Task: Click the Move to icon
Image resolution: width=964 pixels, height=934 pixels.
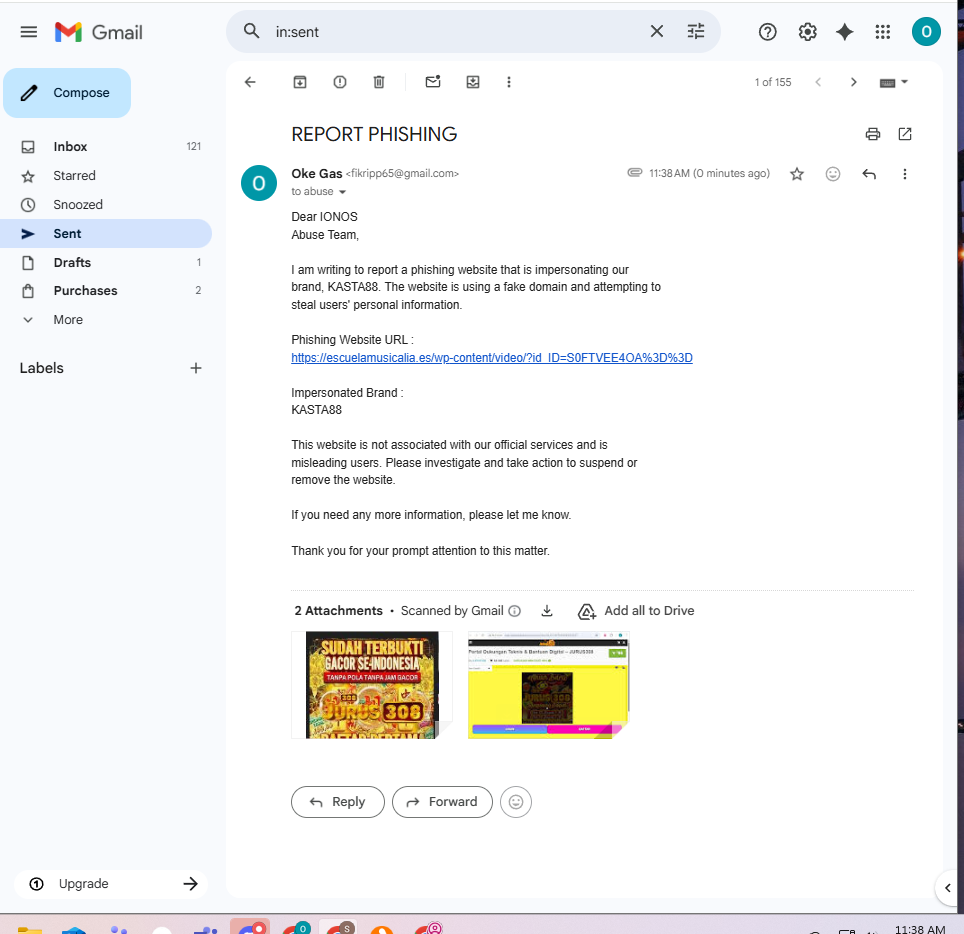Action: point(473,82)
